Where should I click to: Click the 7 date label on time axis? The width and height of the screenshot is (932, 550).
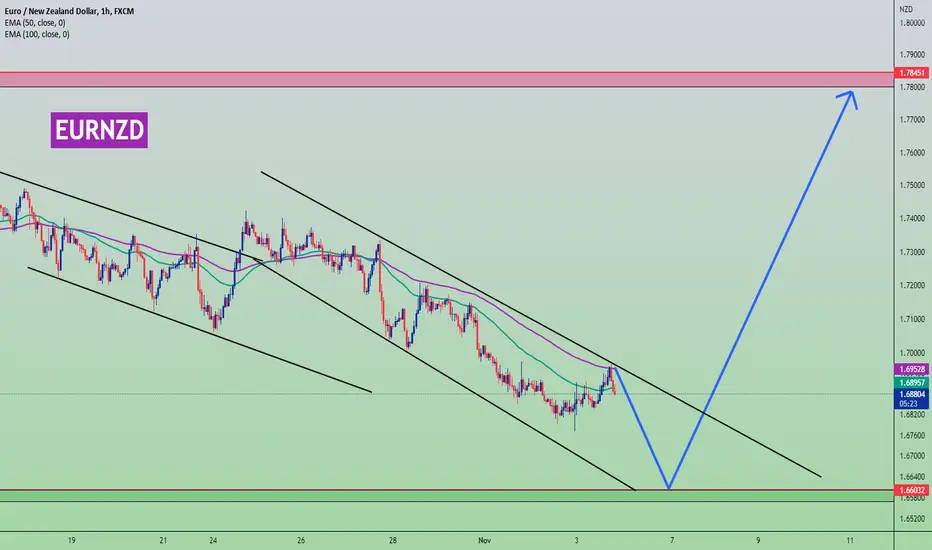[672, 540]
